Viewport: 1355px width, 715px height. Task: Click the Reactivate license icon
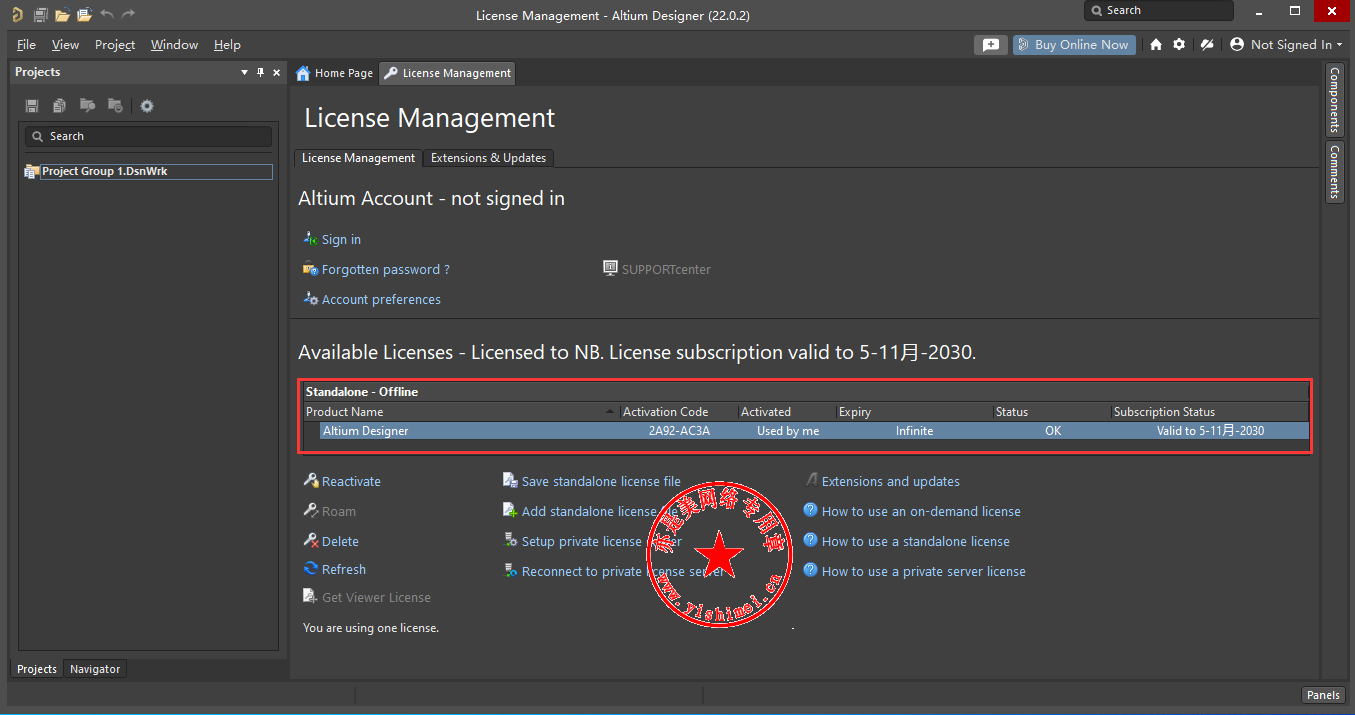pyautogui.click(x=311, y=481)
